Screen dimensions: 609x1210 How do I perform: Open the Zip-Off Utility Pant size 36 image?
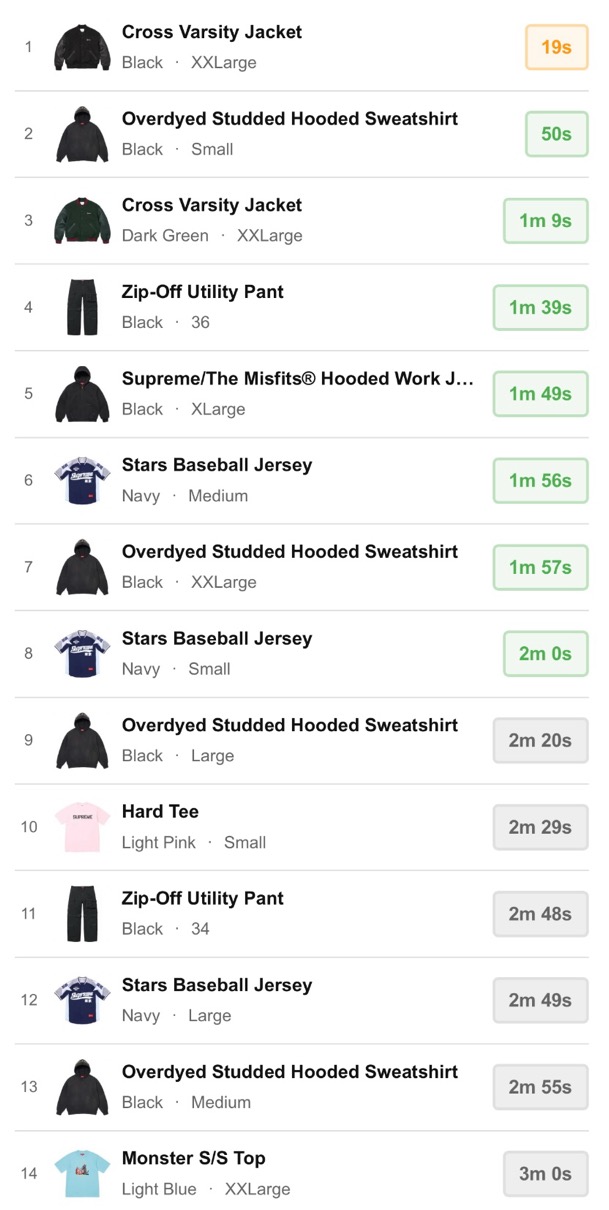click(x=82, y=307)
